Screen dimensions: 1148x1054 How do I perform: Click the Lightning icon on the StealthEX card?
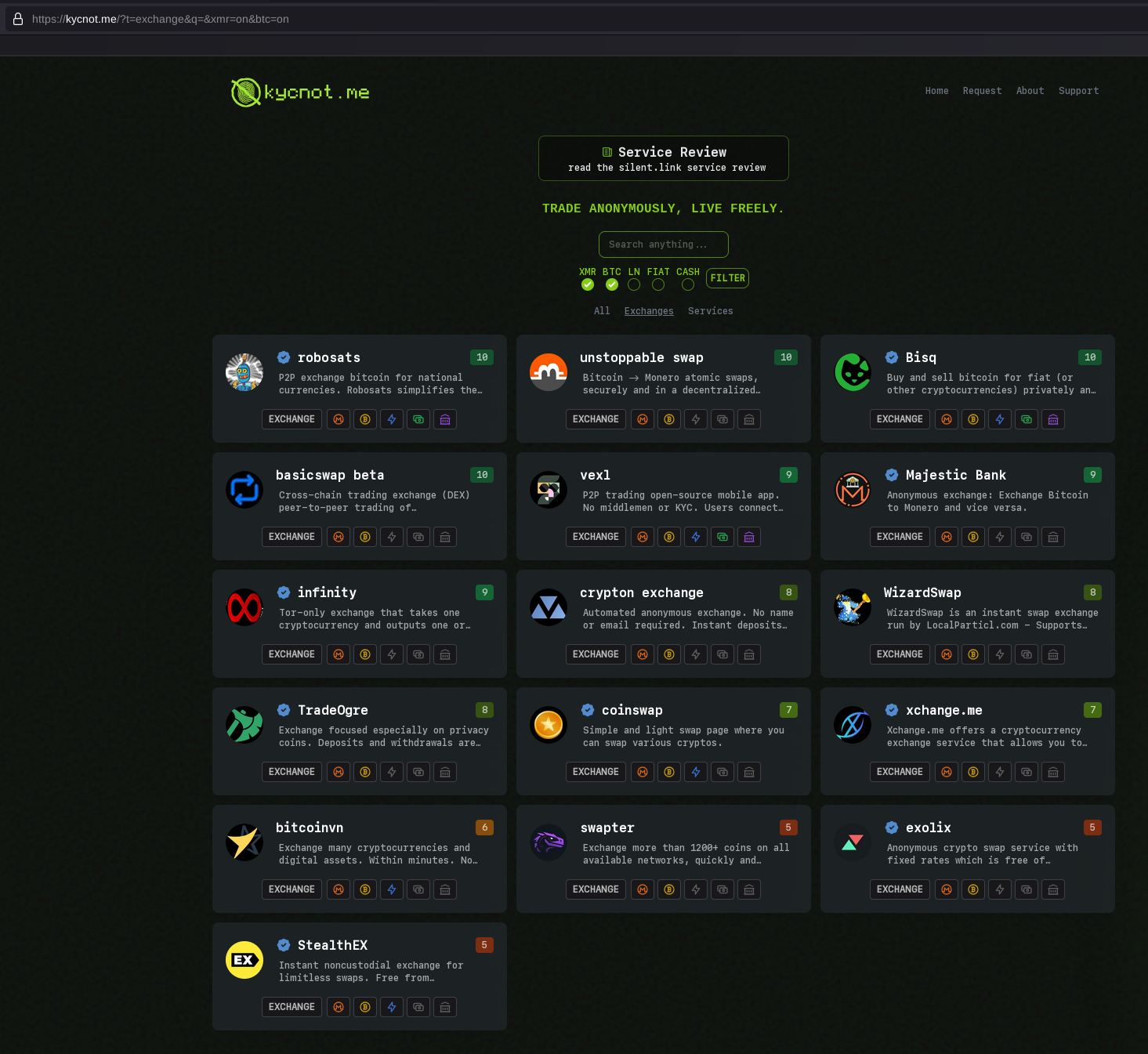[392, 1007]
